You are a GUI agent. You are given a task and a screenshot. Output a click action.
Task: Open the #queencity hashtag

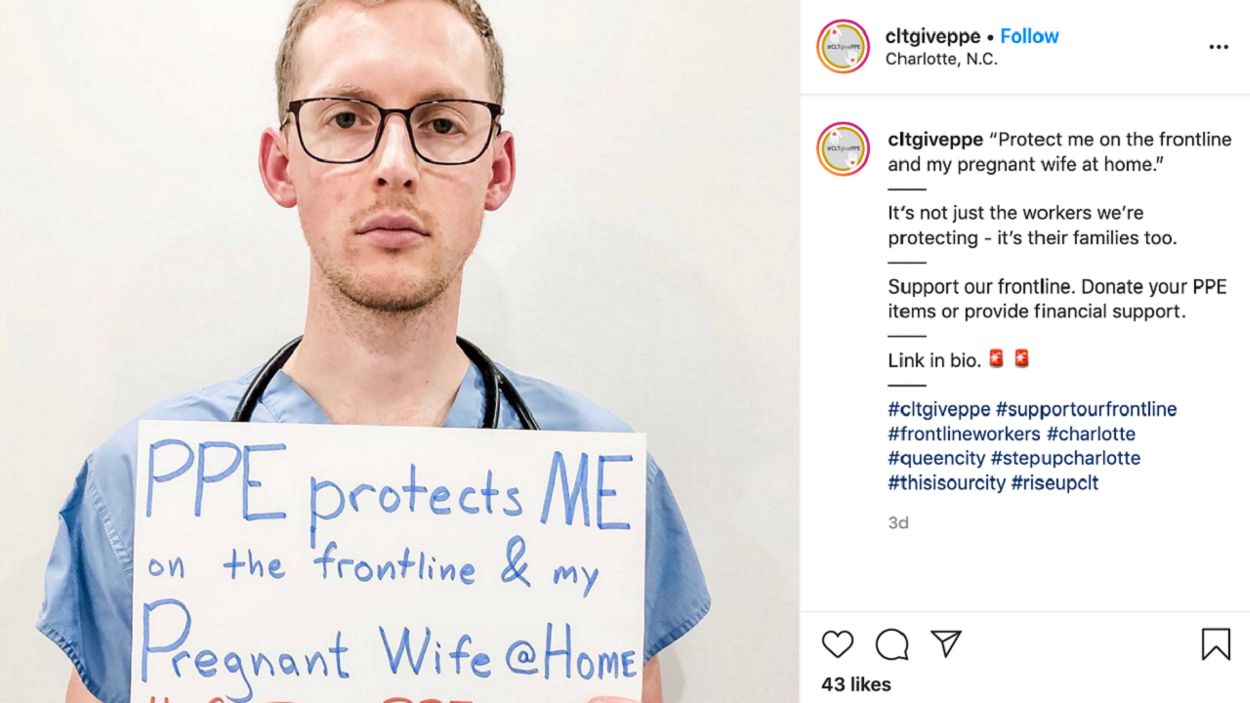[x=936, y=458]
